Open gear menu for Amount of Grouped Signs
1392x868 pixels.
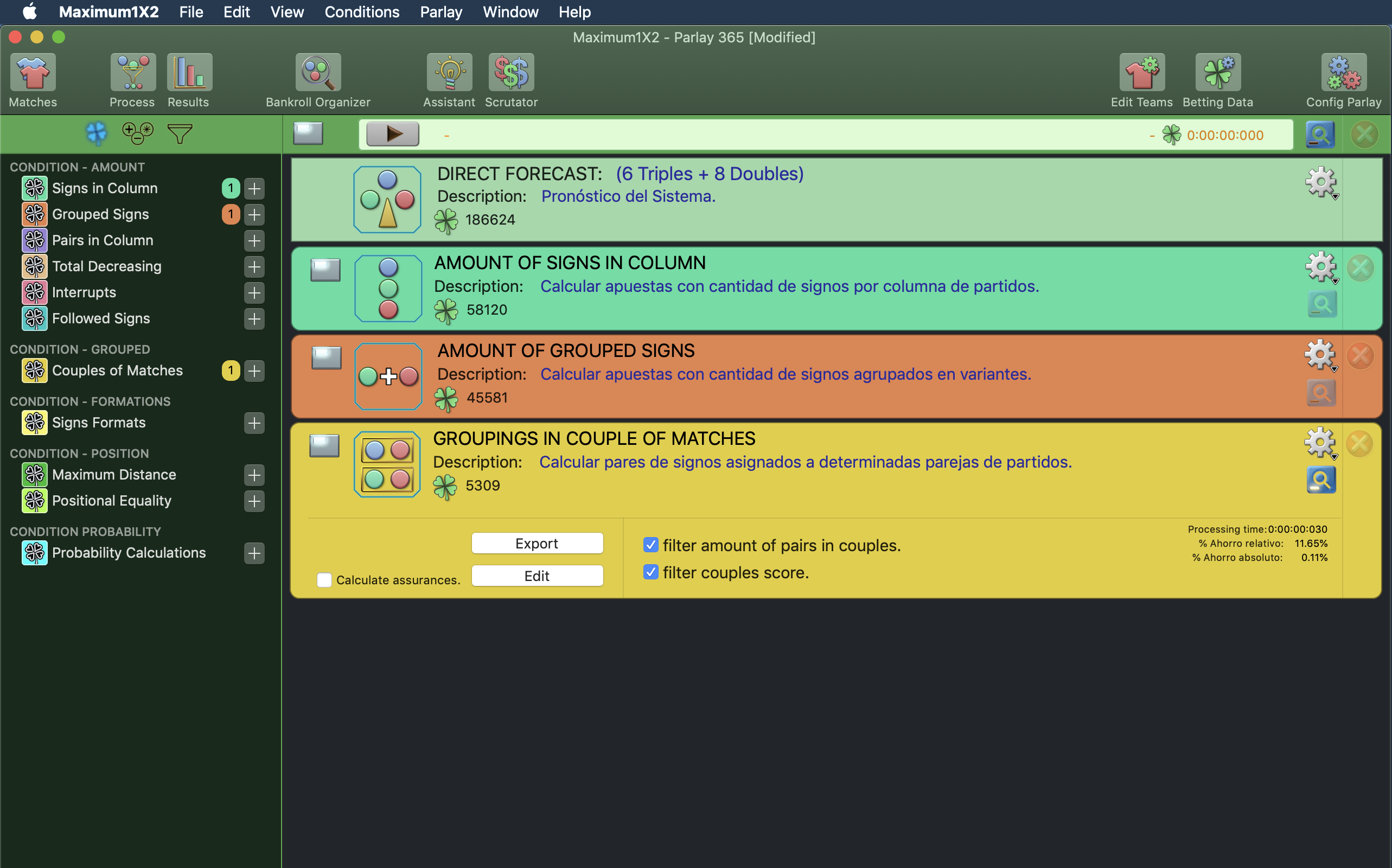pos(1320,355)
